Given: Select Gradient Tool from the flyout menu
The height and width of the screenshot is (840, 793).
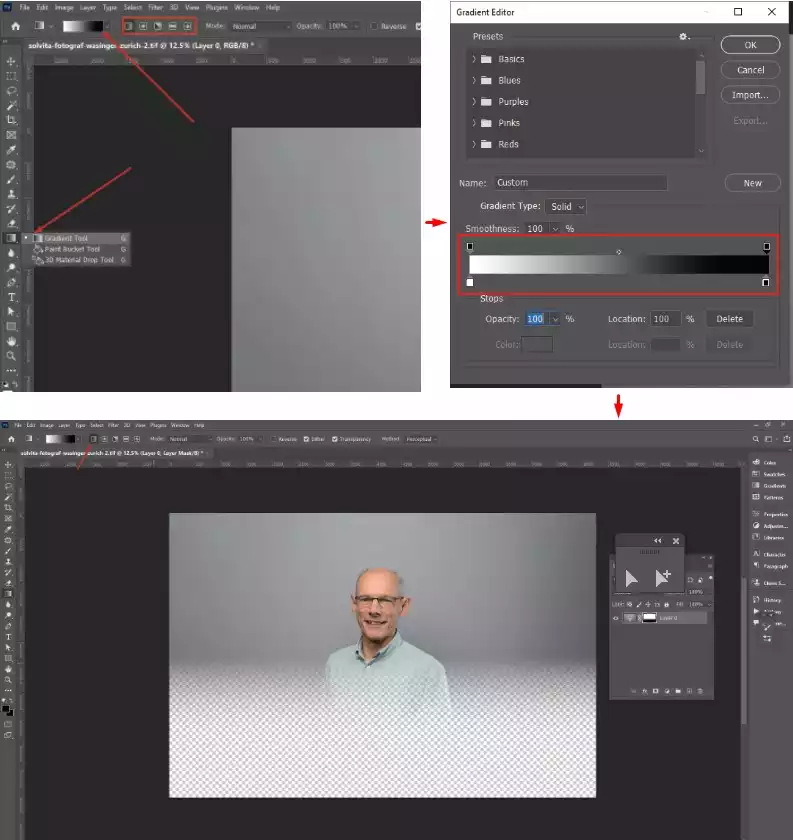Looking at the screenshot, I should pyautogui.click(x=66, y=238).
